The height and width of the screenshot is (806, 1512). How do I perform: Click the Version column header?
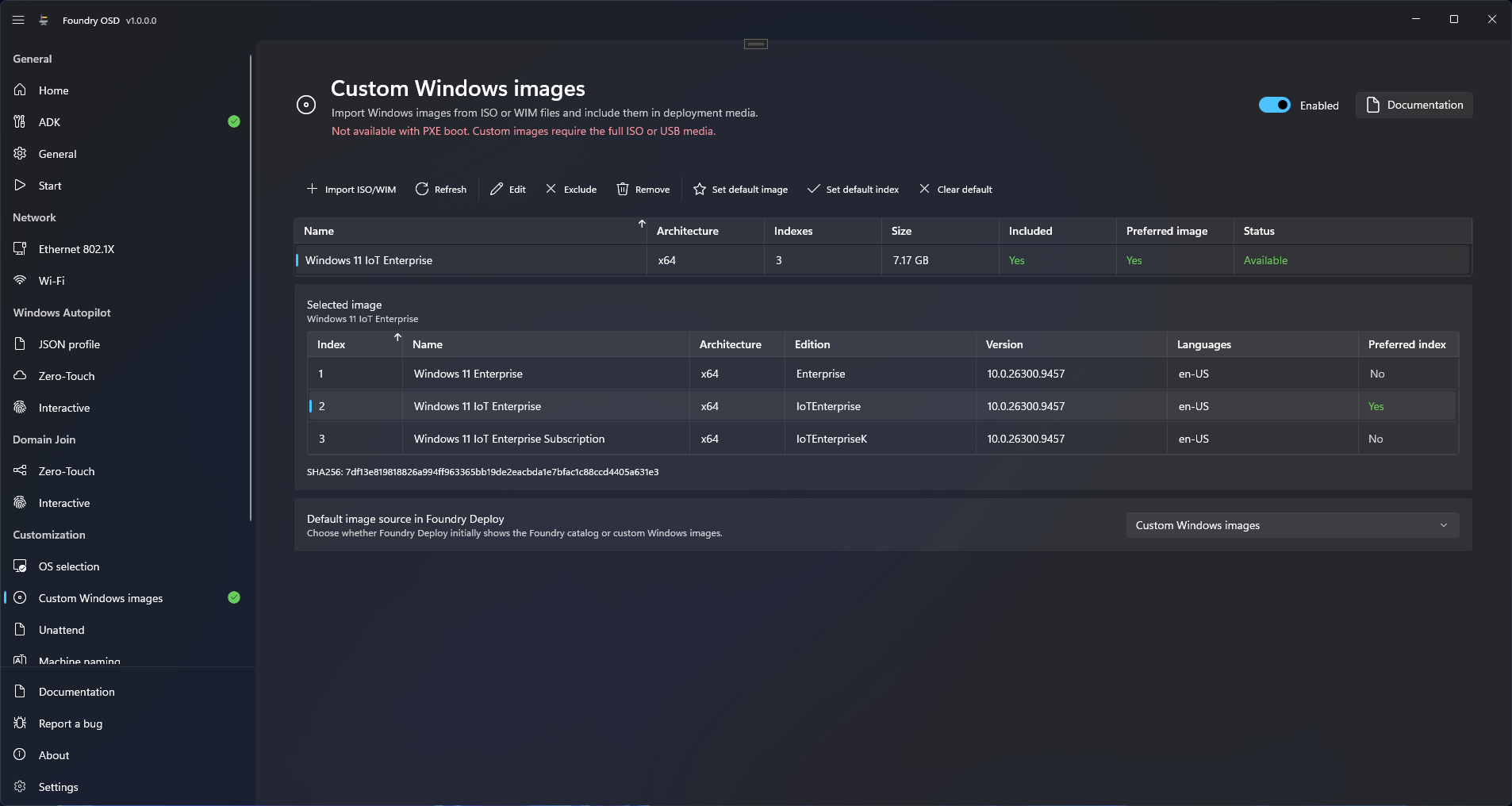(x=1071, y=344)
